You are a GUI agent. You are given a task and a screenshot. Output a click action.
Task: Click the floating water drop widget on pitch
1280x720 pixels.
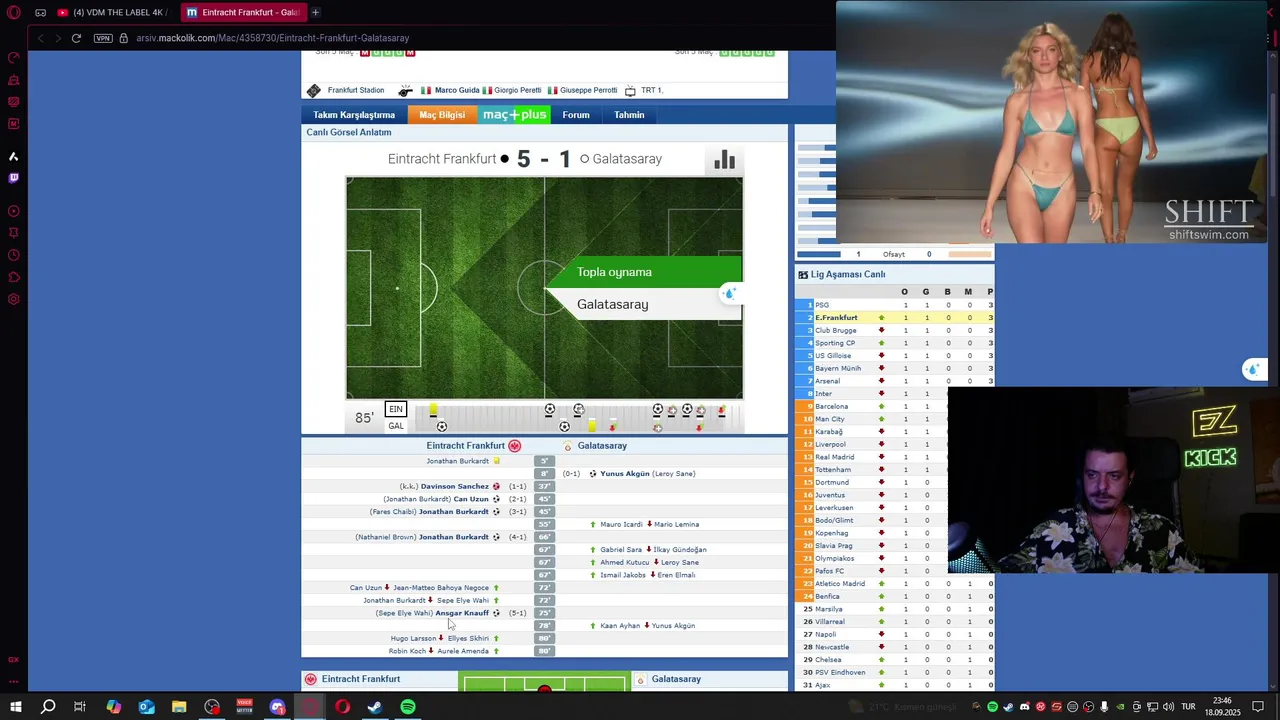(729, 293)
